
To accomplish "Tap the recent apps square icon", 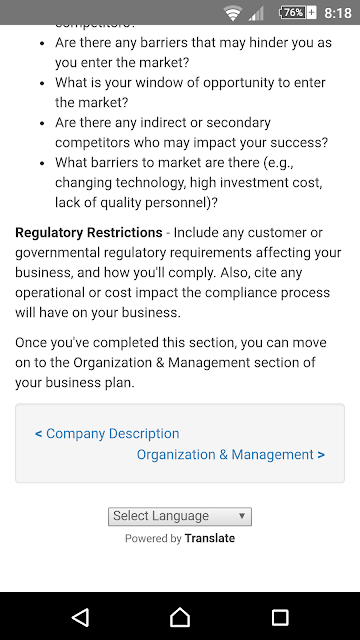I will (280, 617).
